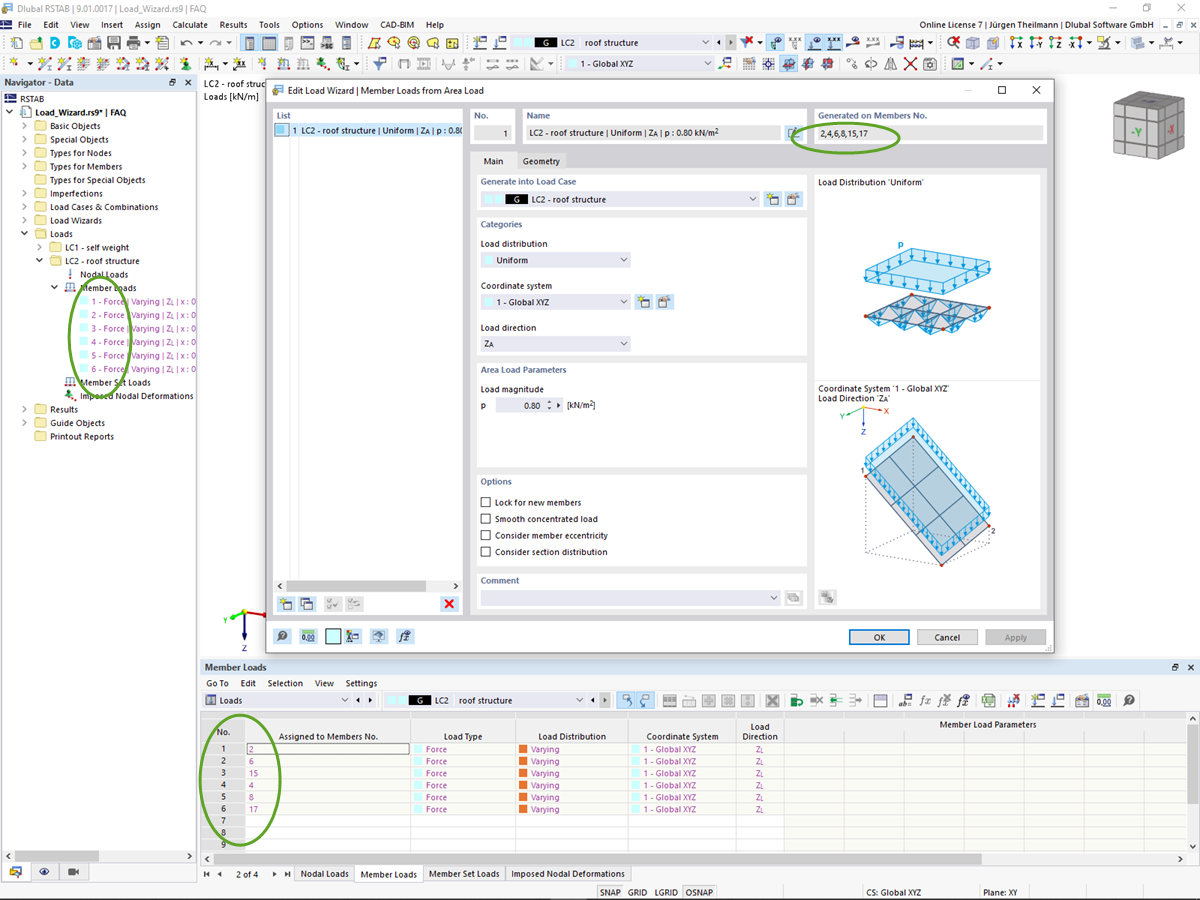This screenshot has width=1200, height=900.
Task: Click comment library icon beside Comment field
Action: (793, 597)
